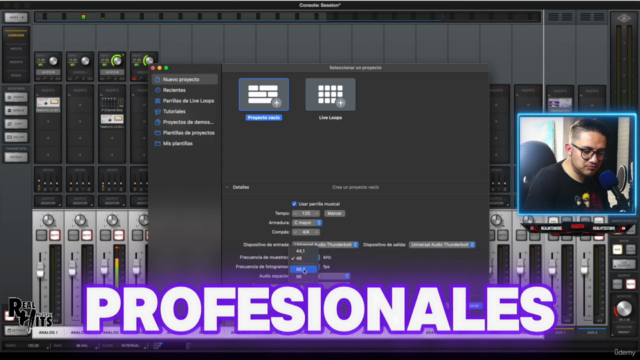Open the Dispositivo de entrada dropdown
Viewport: 640px width, 360px height.
point(325,245)
